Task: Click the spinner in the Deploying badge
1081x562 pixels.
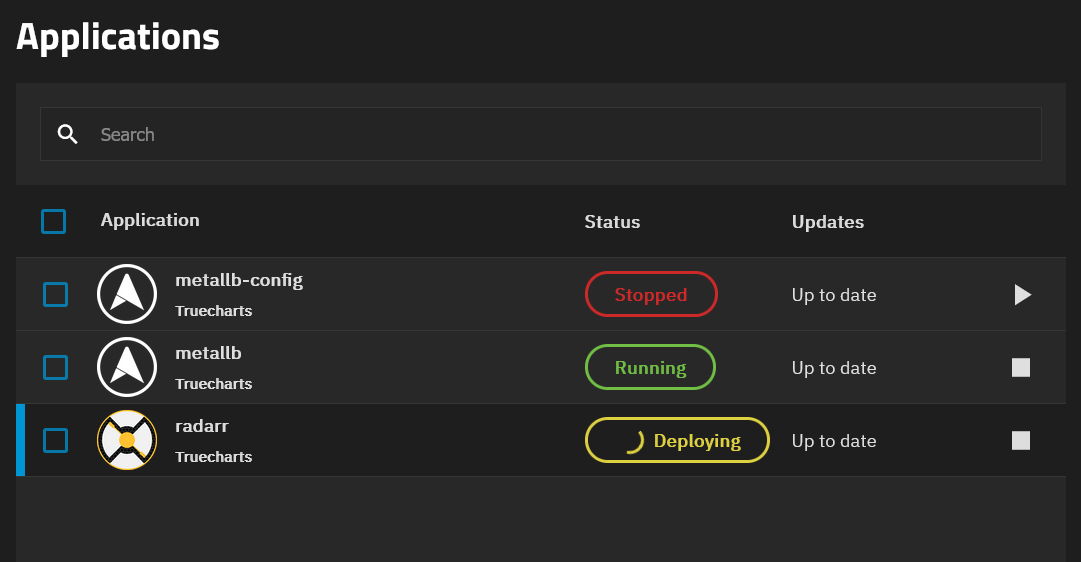Action: 634,441
